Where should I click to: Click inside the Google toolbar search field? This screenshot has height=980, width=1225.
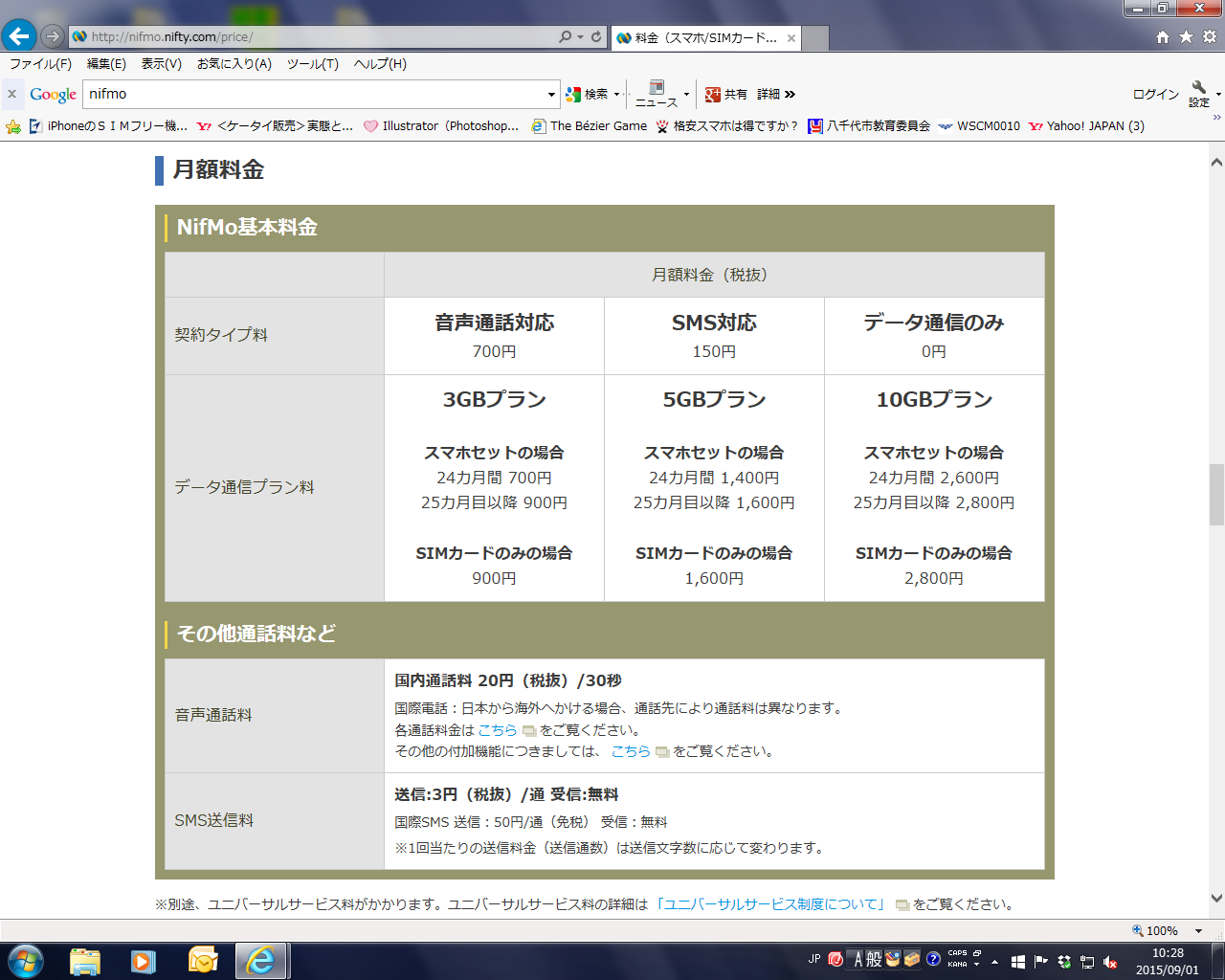314,94
